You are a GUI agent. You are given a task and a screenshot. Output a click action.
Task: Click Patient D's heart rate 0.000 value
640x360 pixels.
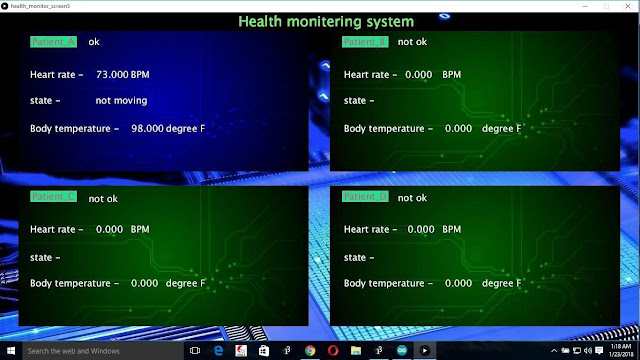click(421, 229)
